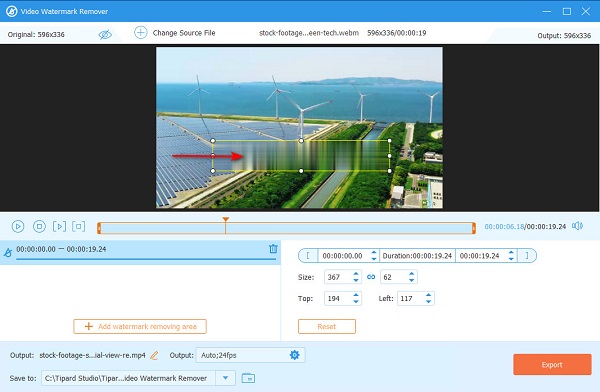Click the top-center handle of selection box

pos(301,140)
